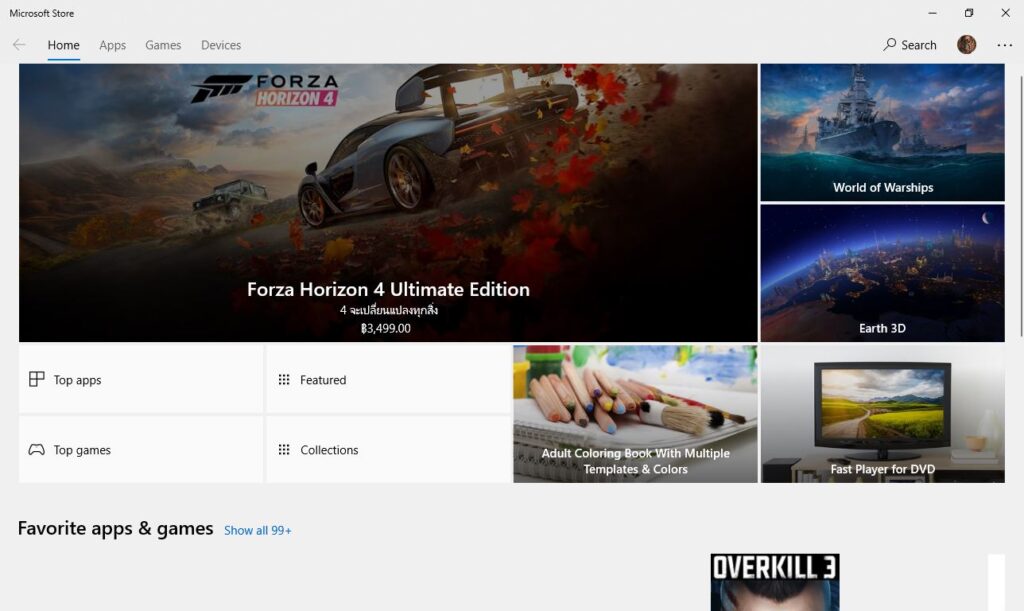Screen dimensions: 1024x611
Task: Open Top apps tile
Action: [x=141, y=379]
